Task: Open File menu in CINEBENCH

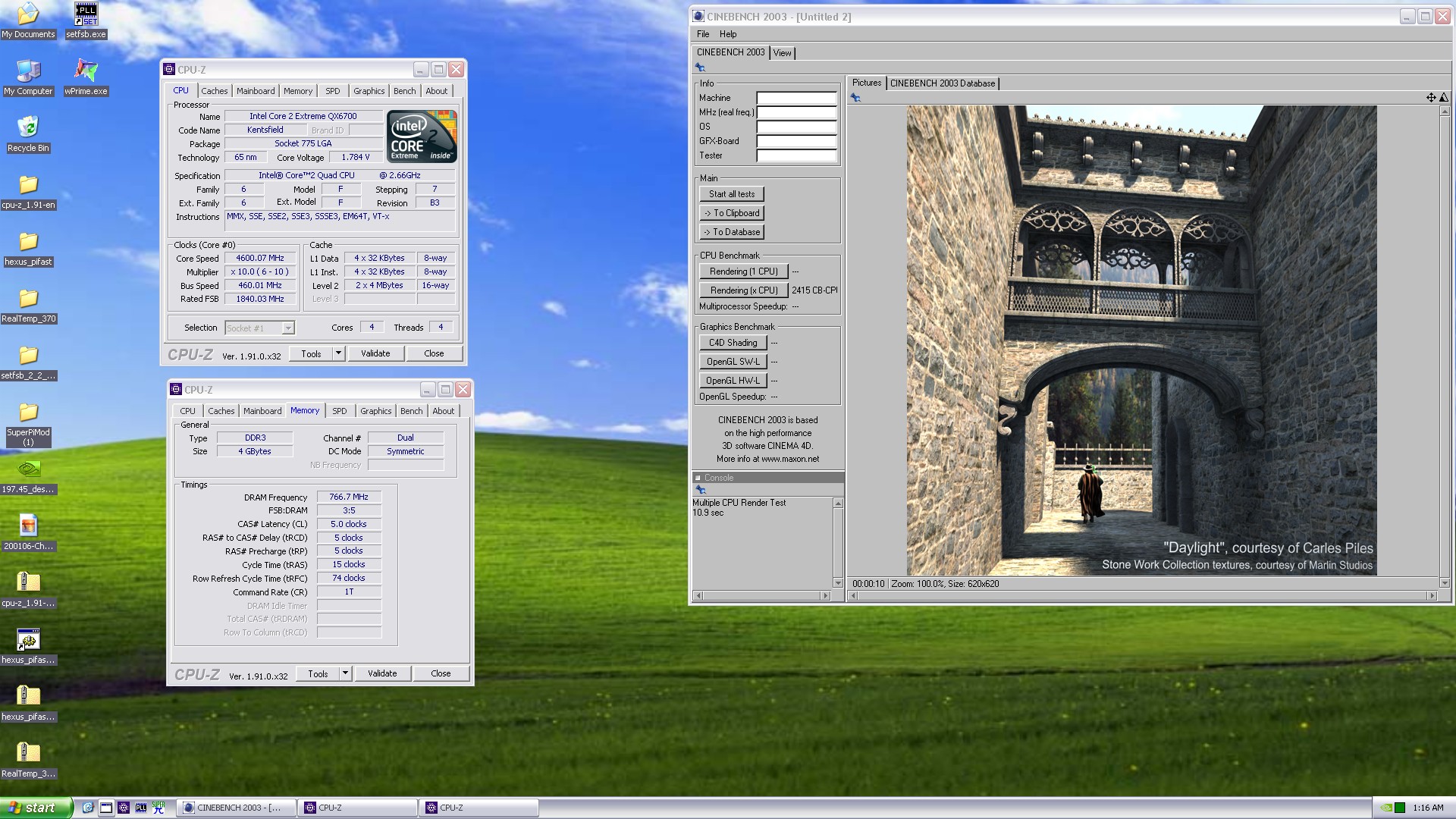Action: (x=703, y=34)
